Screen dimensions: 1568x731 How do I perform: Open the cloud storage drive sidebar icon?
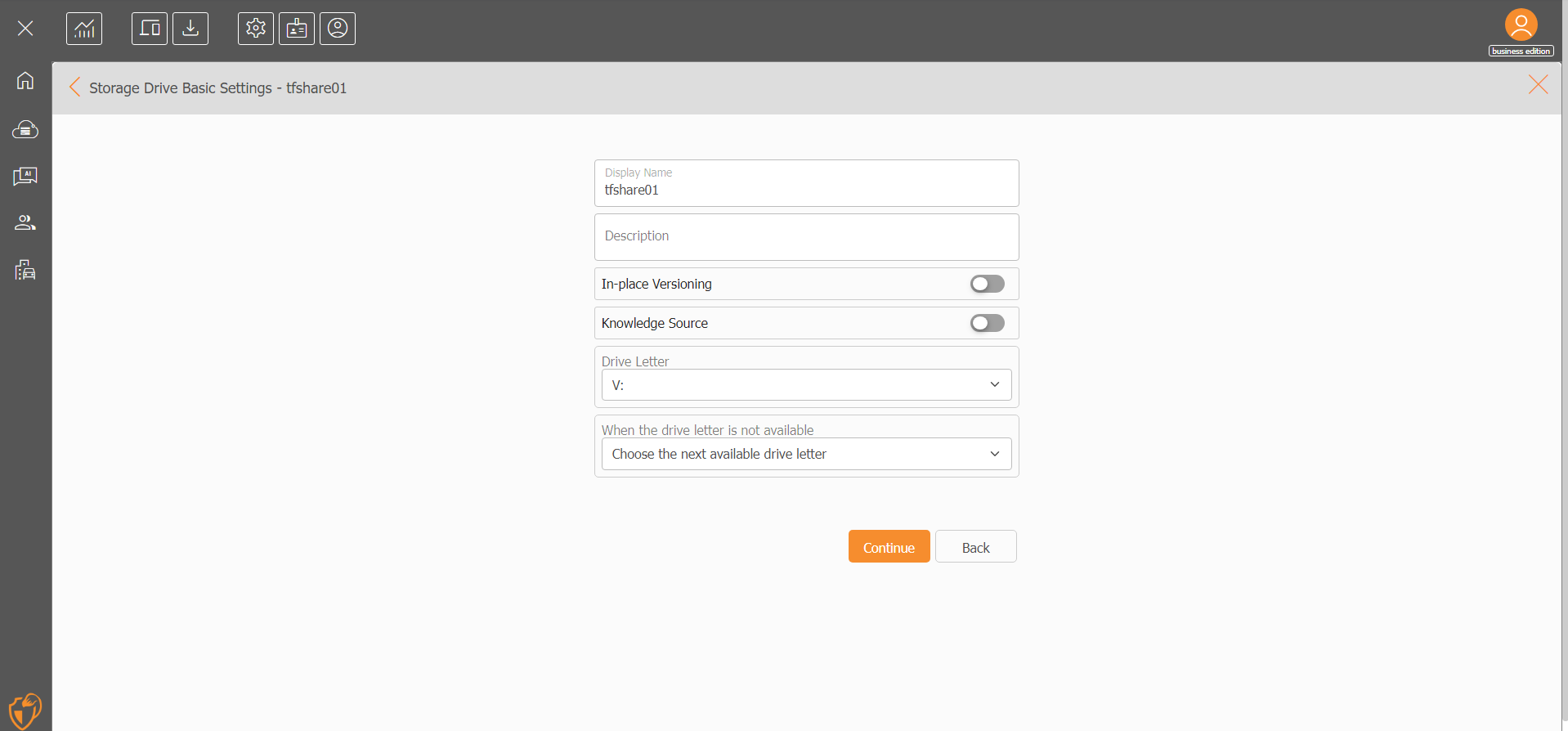click(25, 129)
